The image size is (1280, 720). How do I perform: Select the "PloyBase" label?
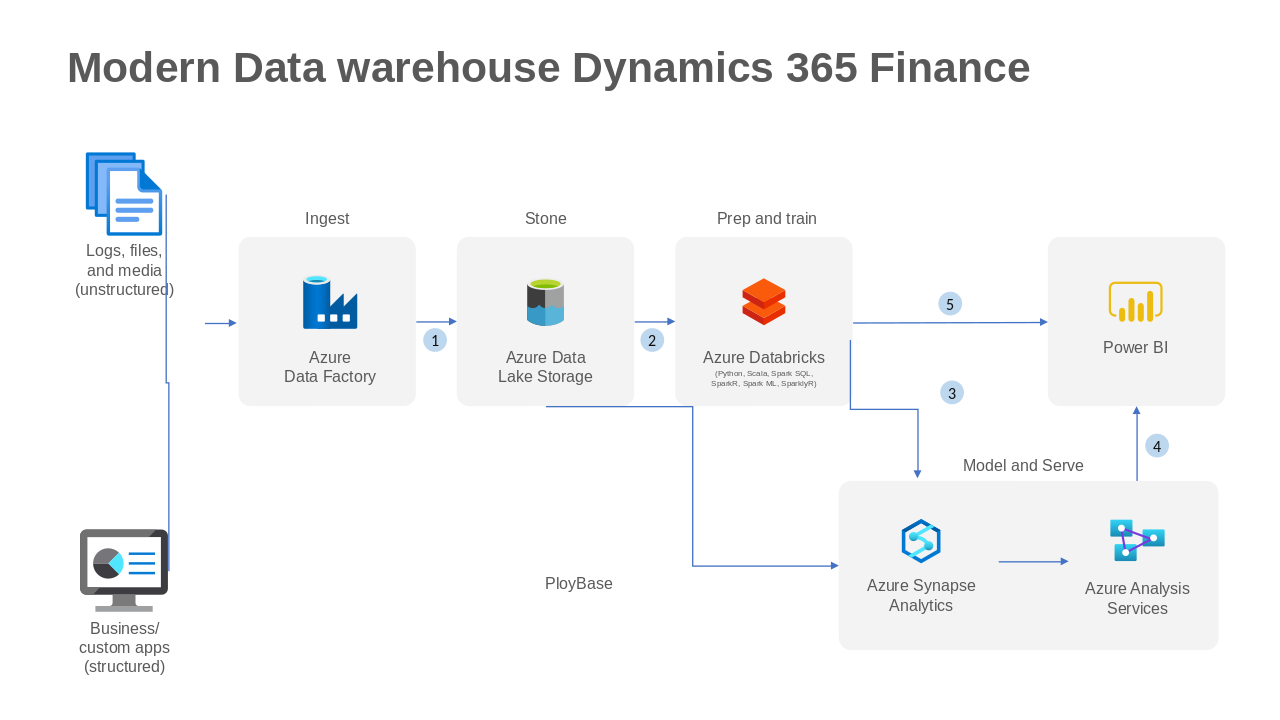[579, 584]
